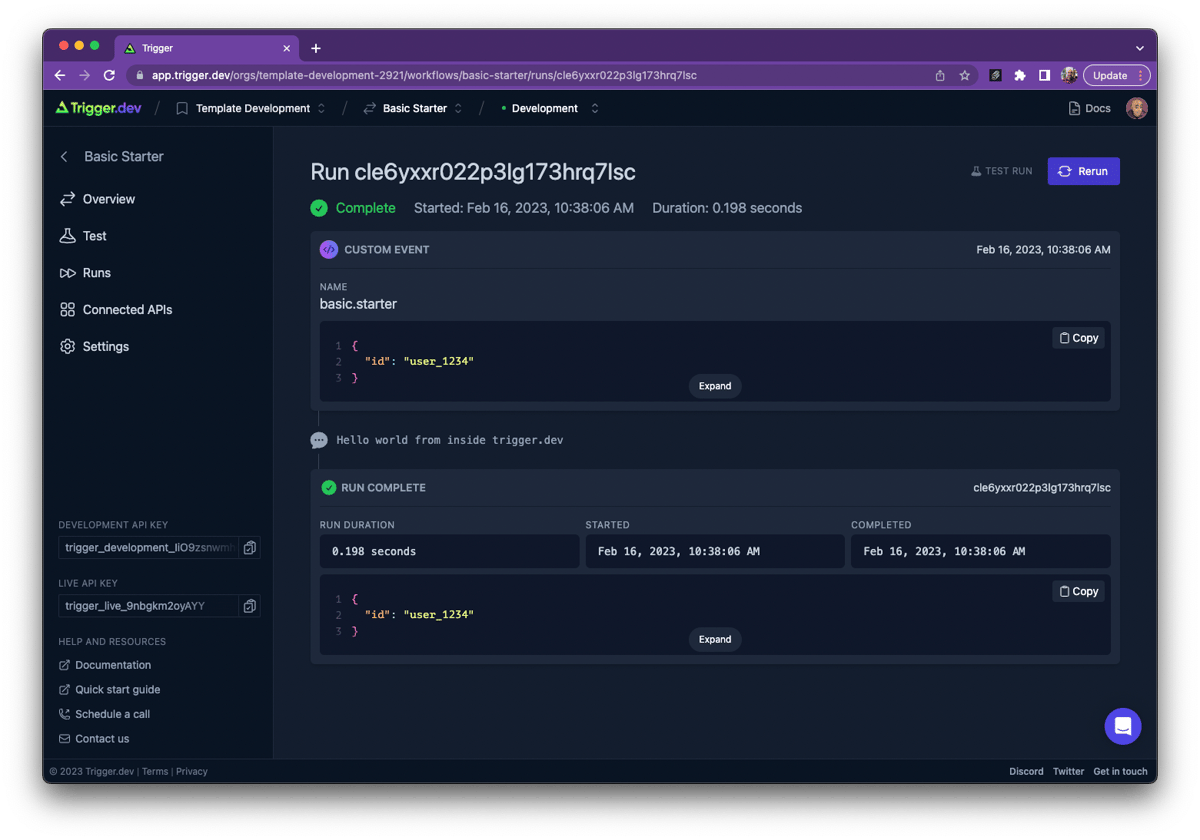Expand the run complete JSON block
This screenshot has width=1200, height=840.
(x=715, y=640)
